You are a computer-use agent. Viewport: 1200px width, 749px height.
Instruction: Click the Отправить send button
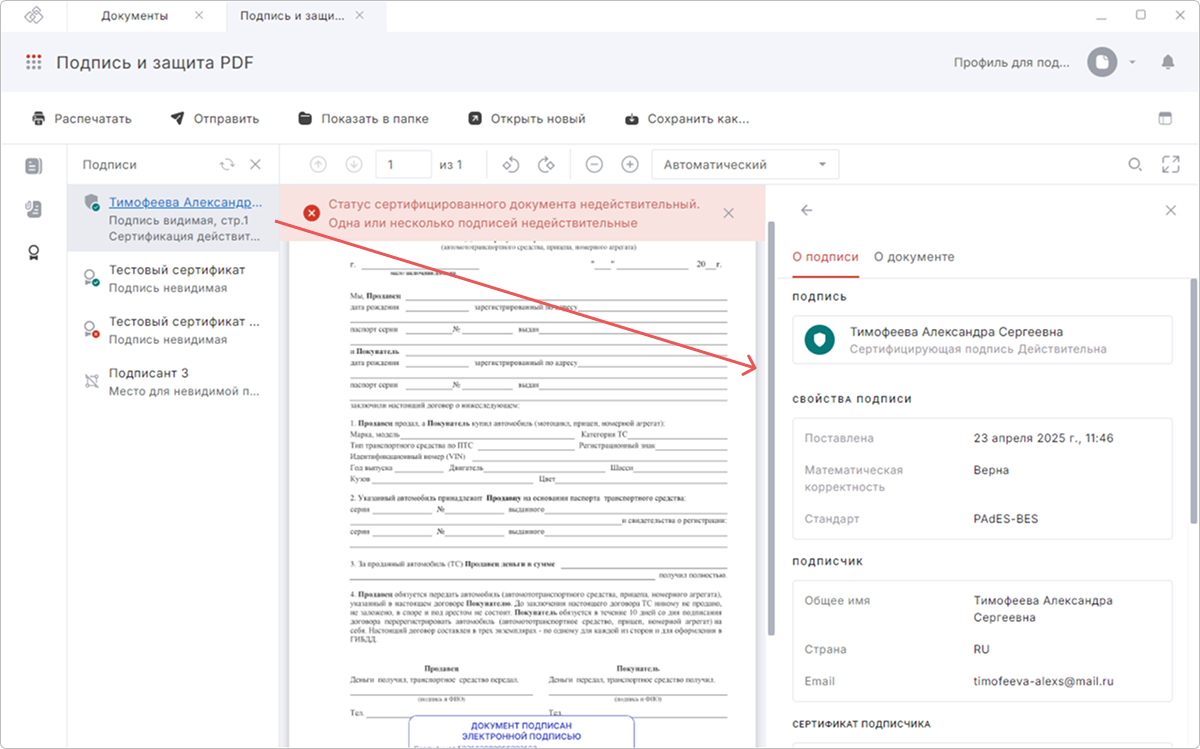click(214, 118)
